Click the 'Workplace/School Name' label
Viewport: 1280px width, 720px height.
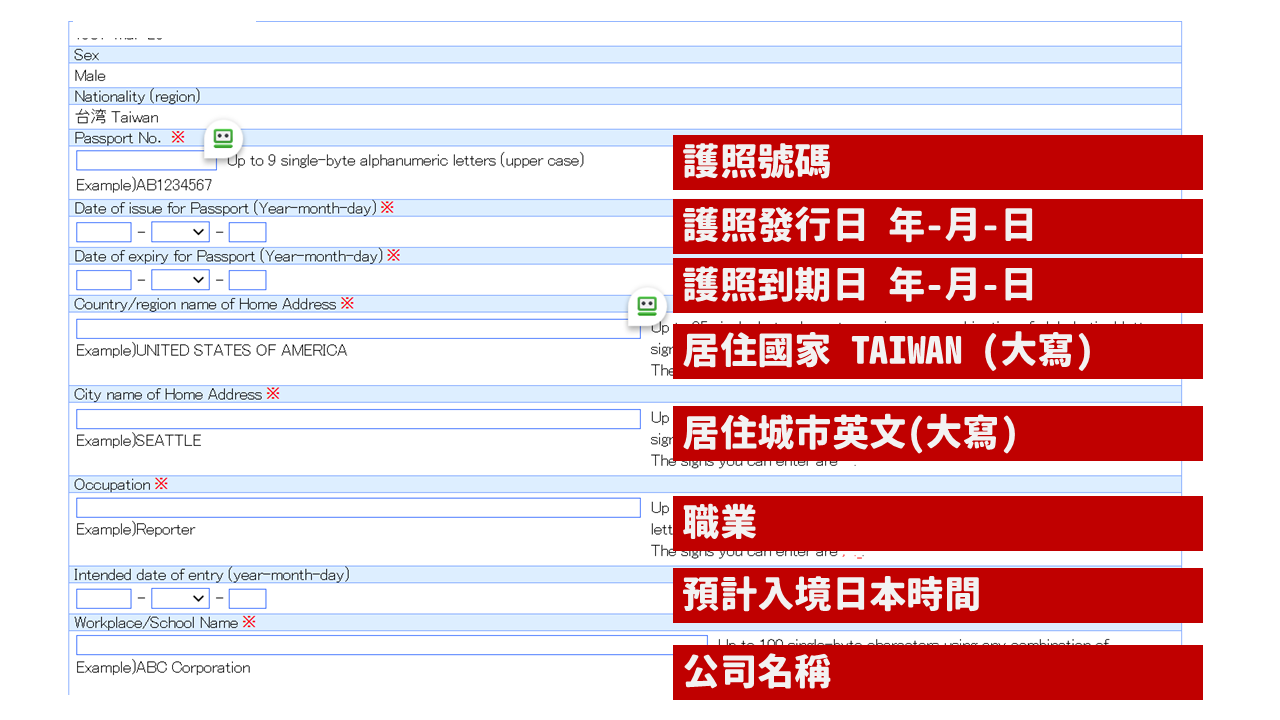pyautogui.click(x=156, y=623)
